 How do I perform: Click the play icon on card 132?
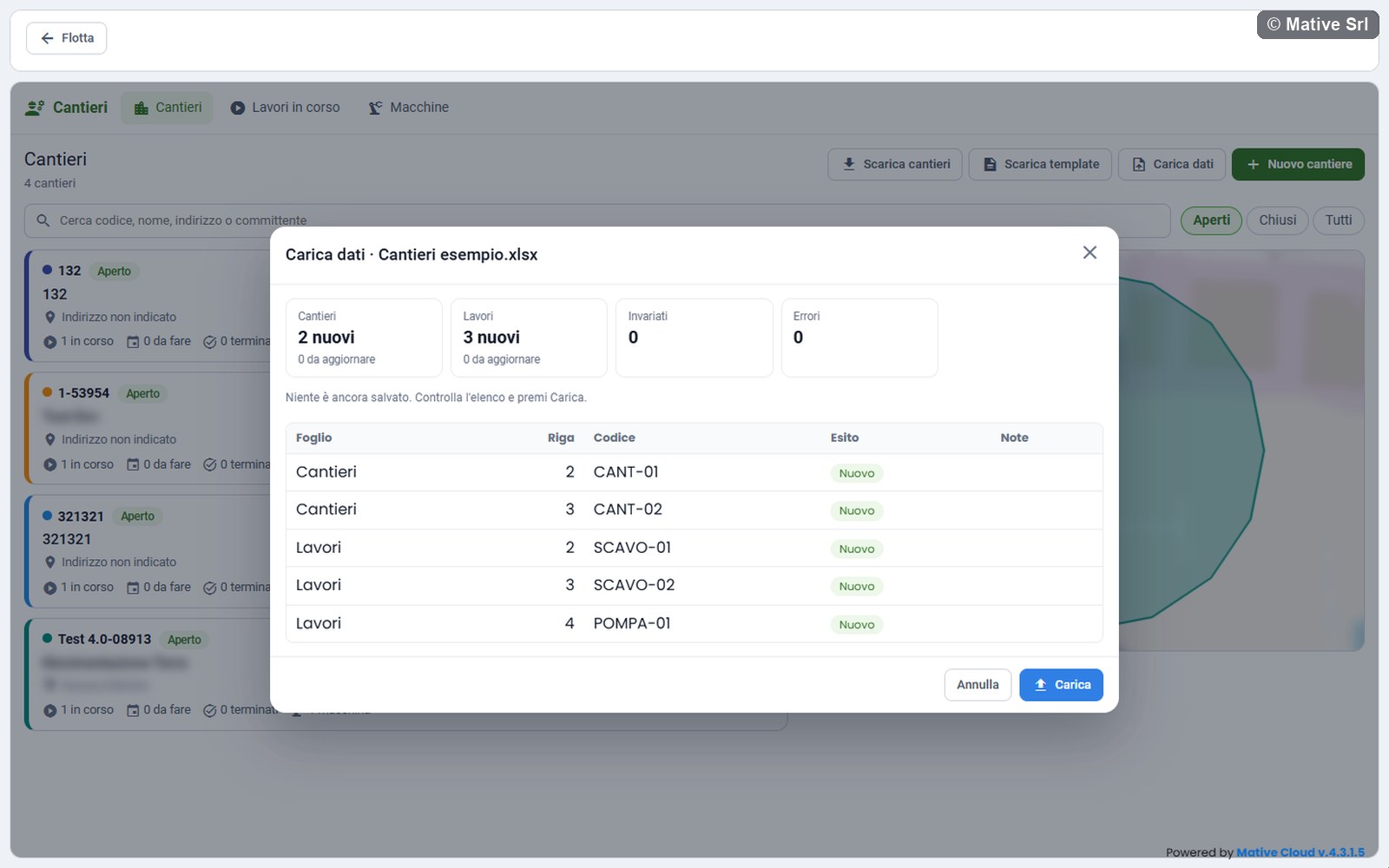50,342
